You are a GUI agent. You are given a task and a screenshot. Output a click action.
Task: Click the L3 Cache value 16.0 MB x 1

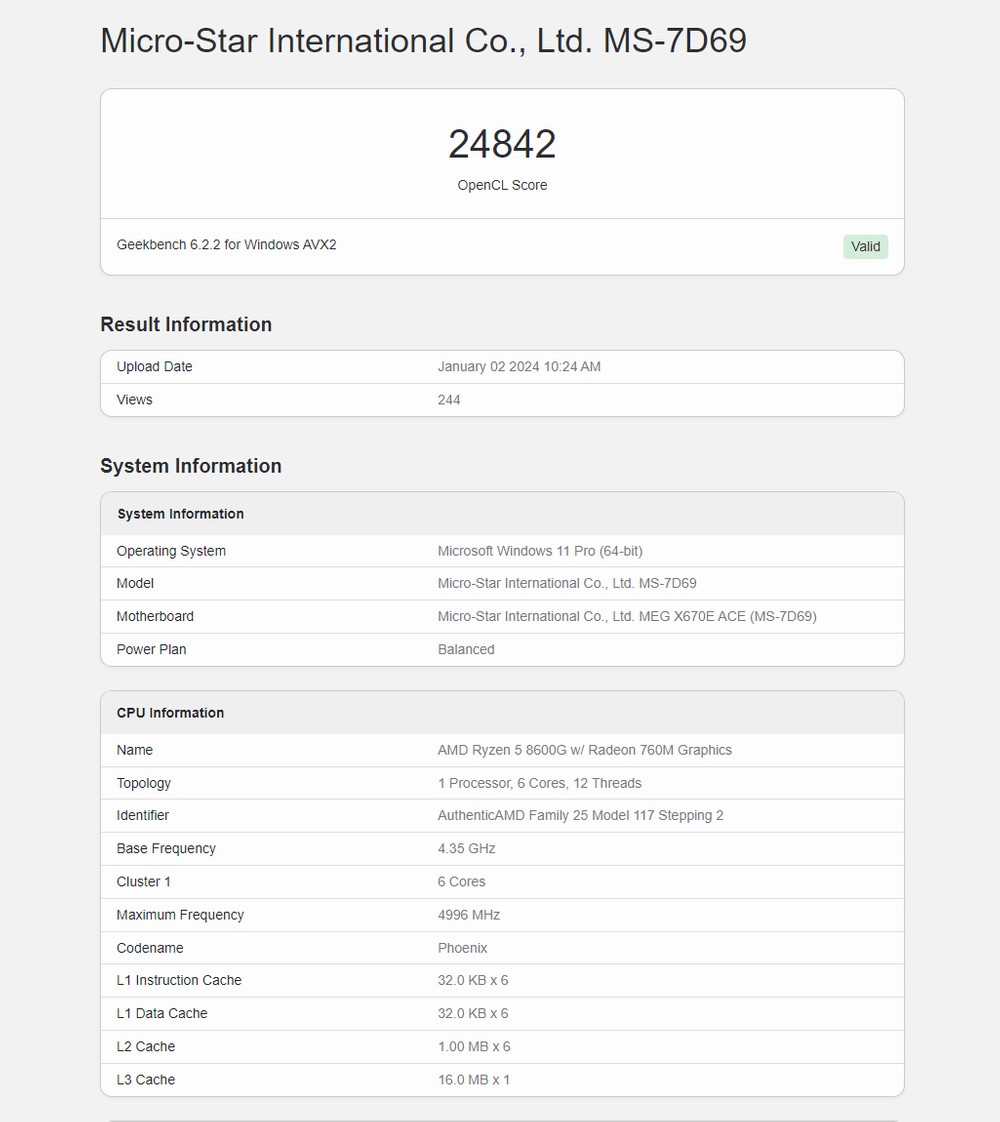[x=473, y=1080]
